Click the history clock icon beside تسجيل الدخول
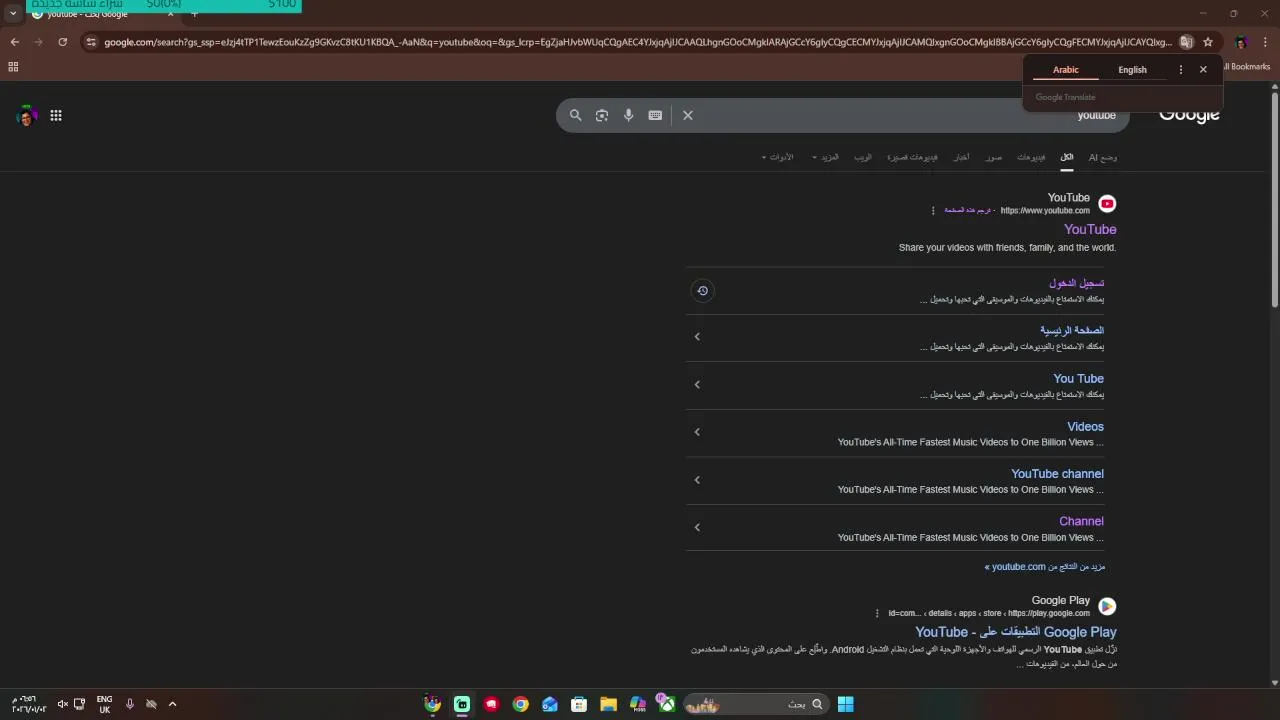Image resolution: width=1280 pixels, height=720 pixels. click(x=702, y=291)
